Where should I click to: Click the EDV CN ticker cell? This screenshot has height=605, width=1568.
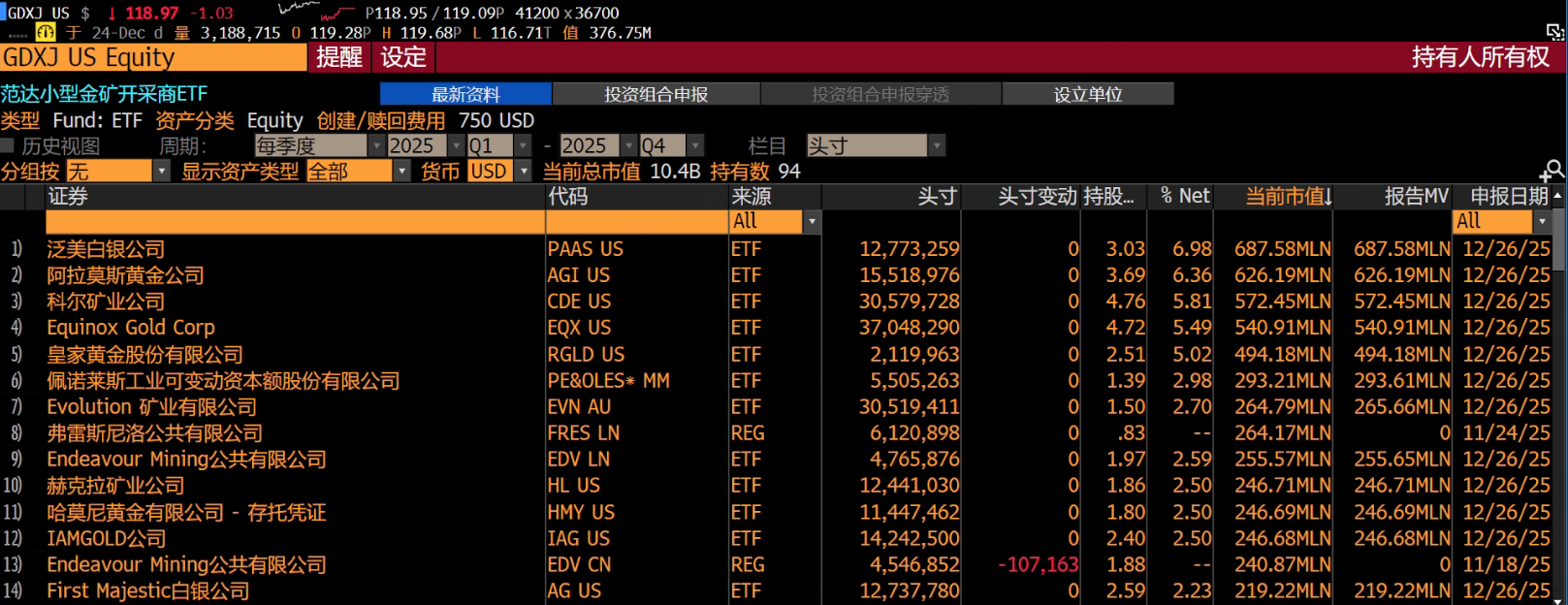580,564
